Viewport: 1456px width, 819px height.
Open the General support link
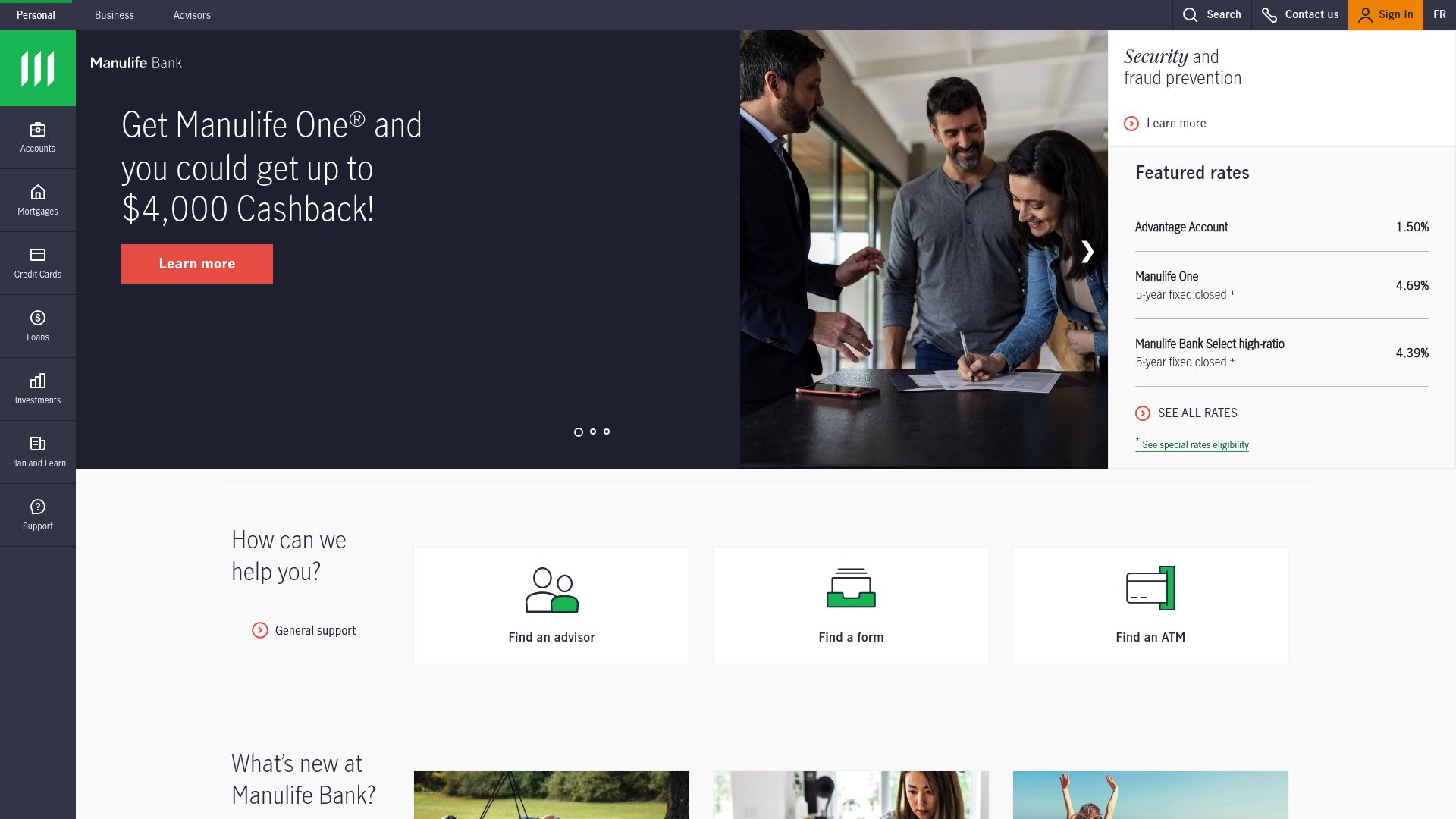pos(315,631)
